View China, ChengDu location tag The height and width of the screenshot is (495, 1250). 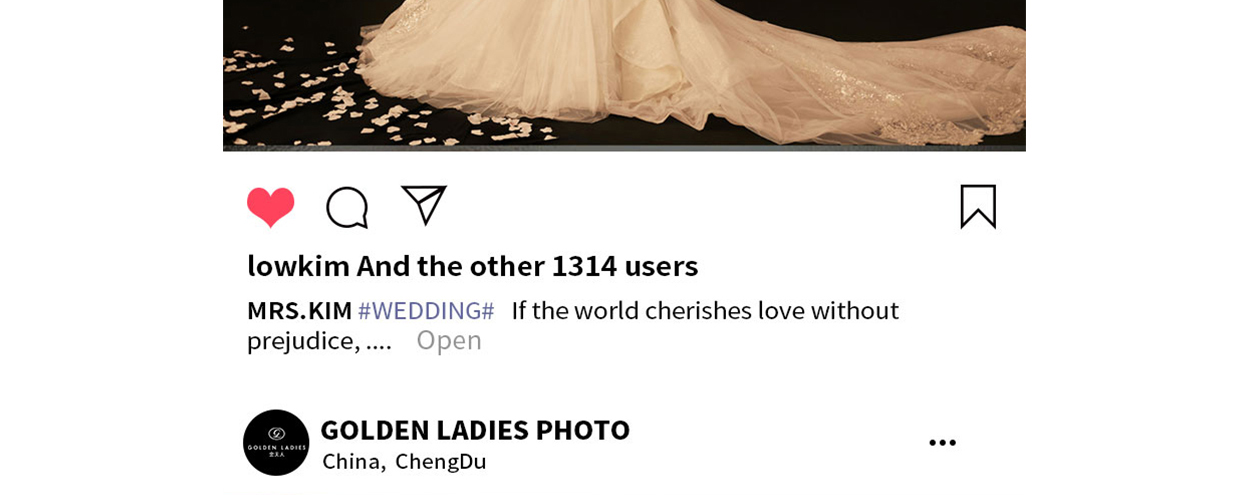coord(404,461)
